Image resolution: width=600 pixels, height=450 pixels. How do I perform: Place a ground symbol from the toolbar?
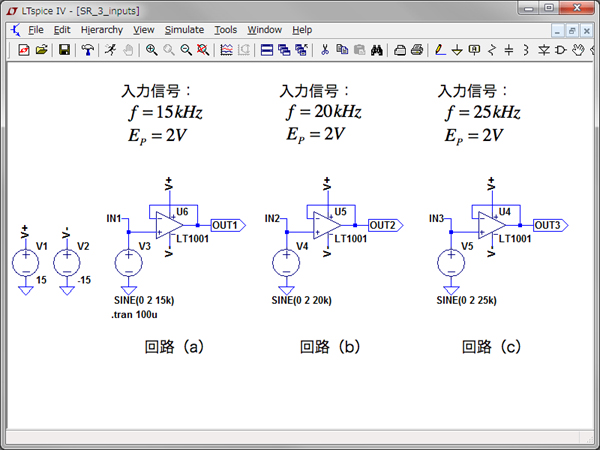[457, 49]
